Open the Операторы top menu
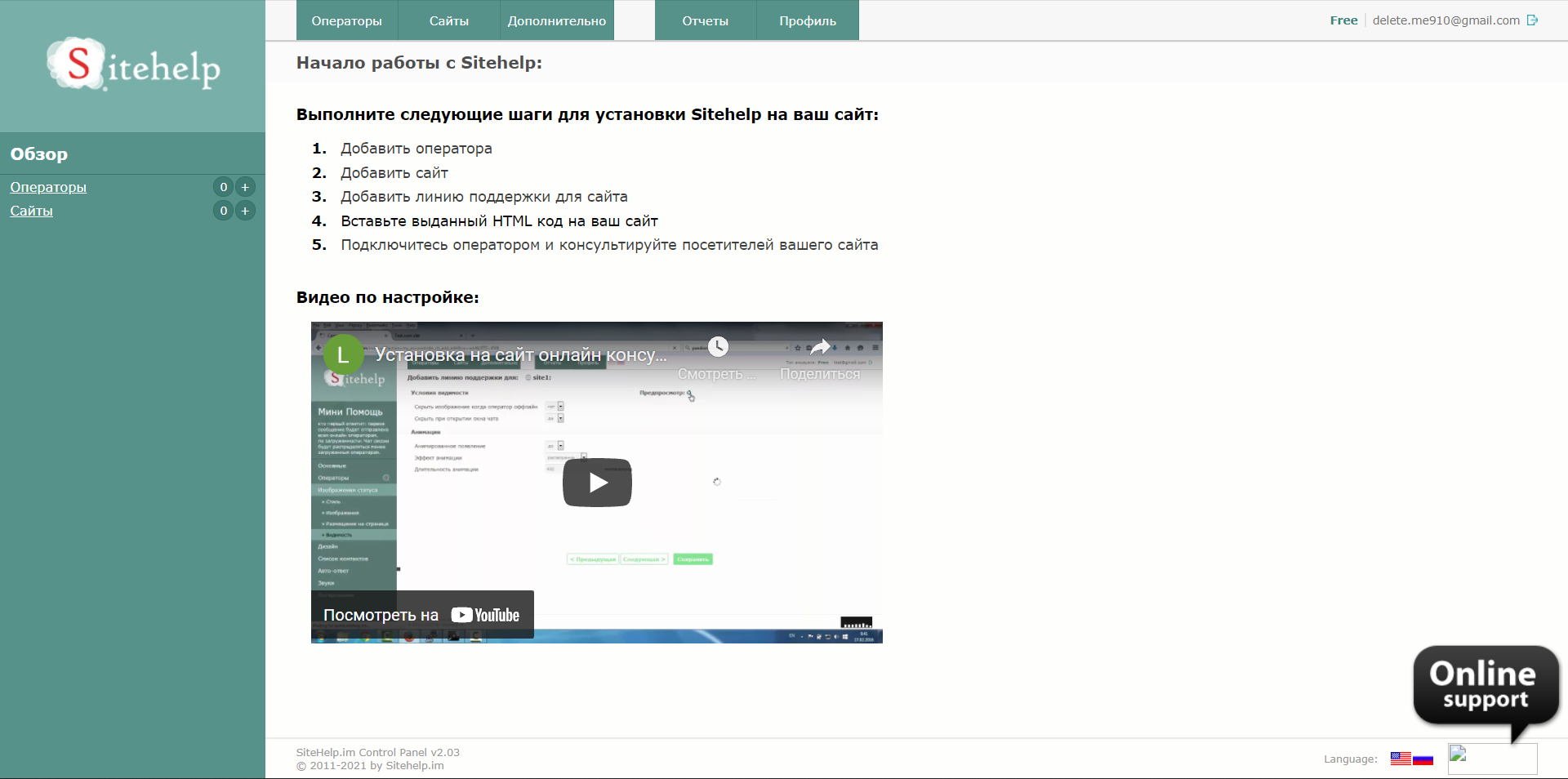This screenshot has width=1568, height=779. (346, 20)
